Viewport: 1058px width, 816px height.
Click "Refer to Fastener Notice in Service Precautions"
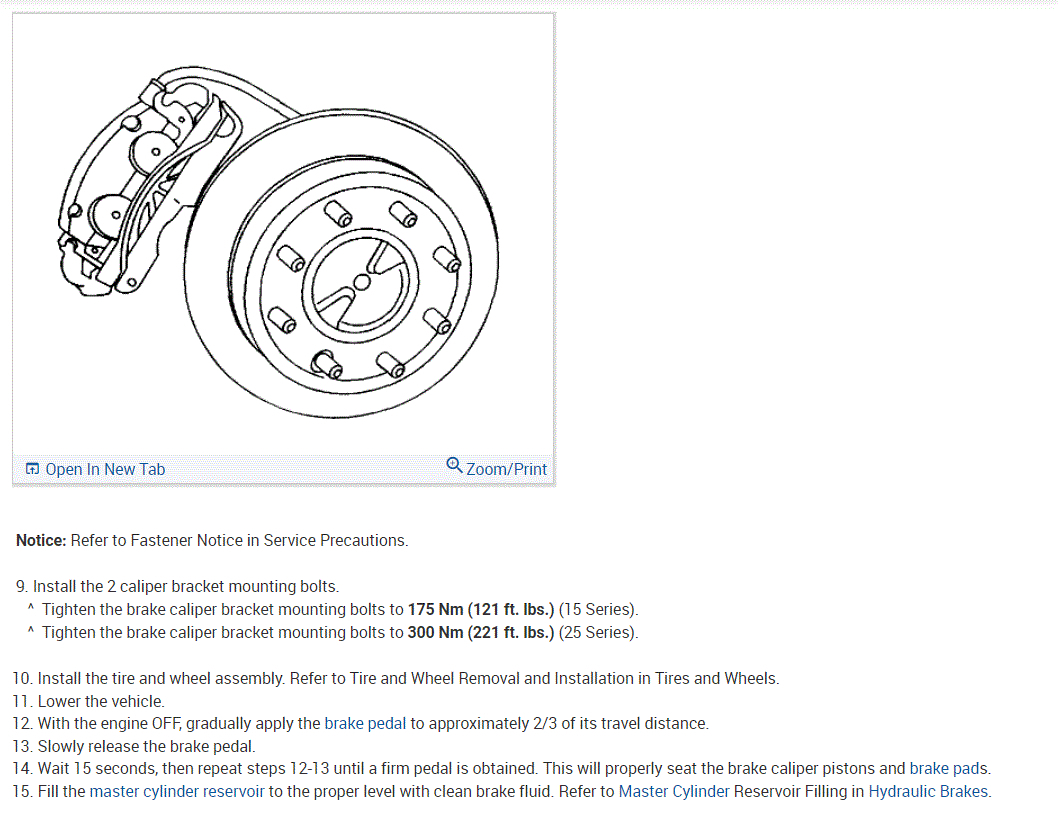tap(240, 541)
